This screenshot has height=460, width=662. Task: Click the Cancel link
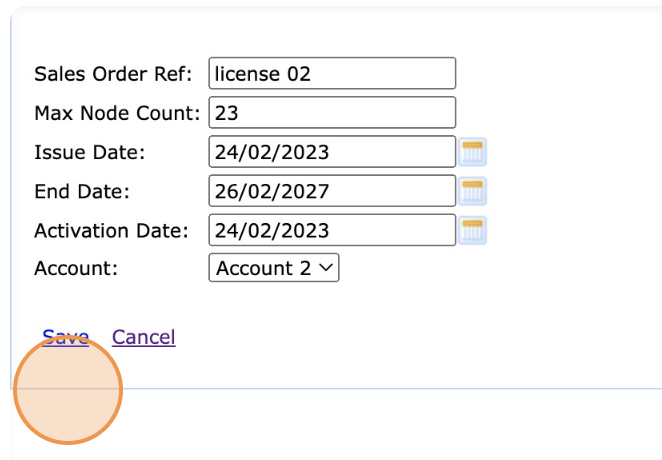click(143, 337)
